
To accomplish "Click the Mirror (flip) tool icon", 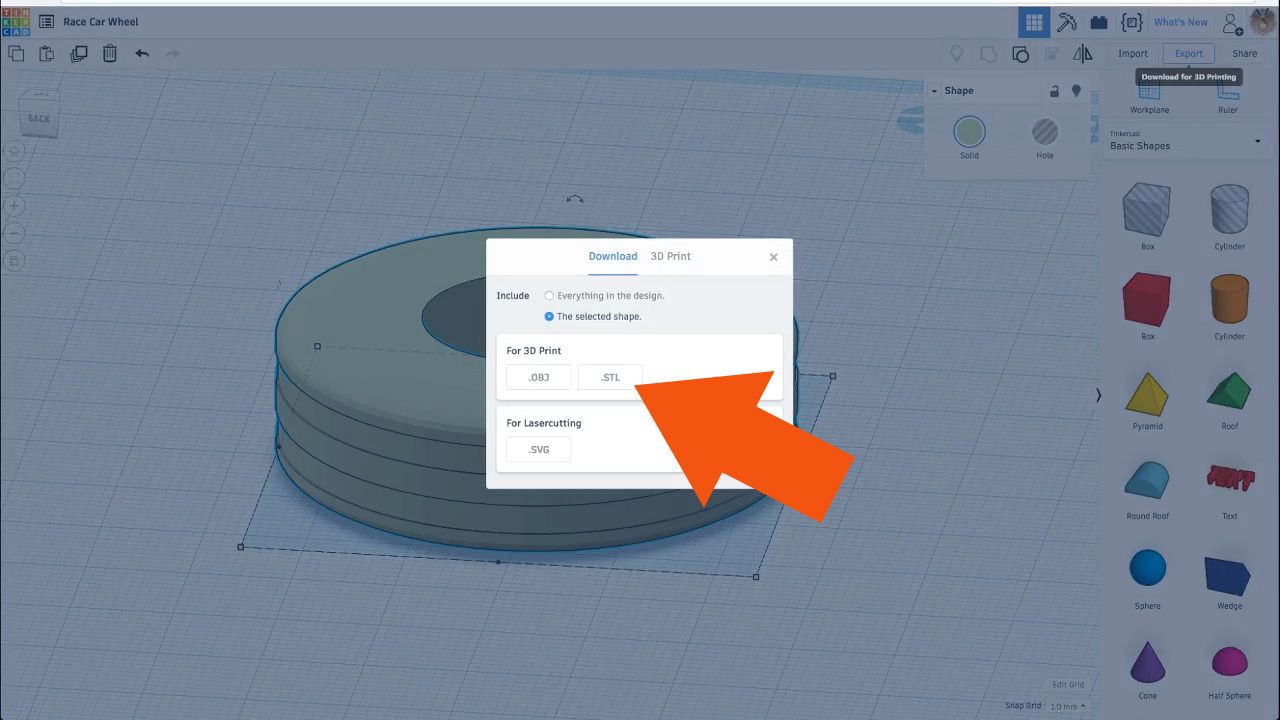I will coord(1083,54).
